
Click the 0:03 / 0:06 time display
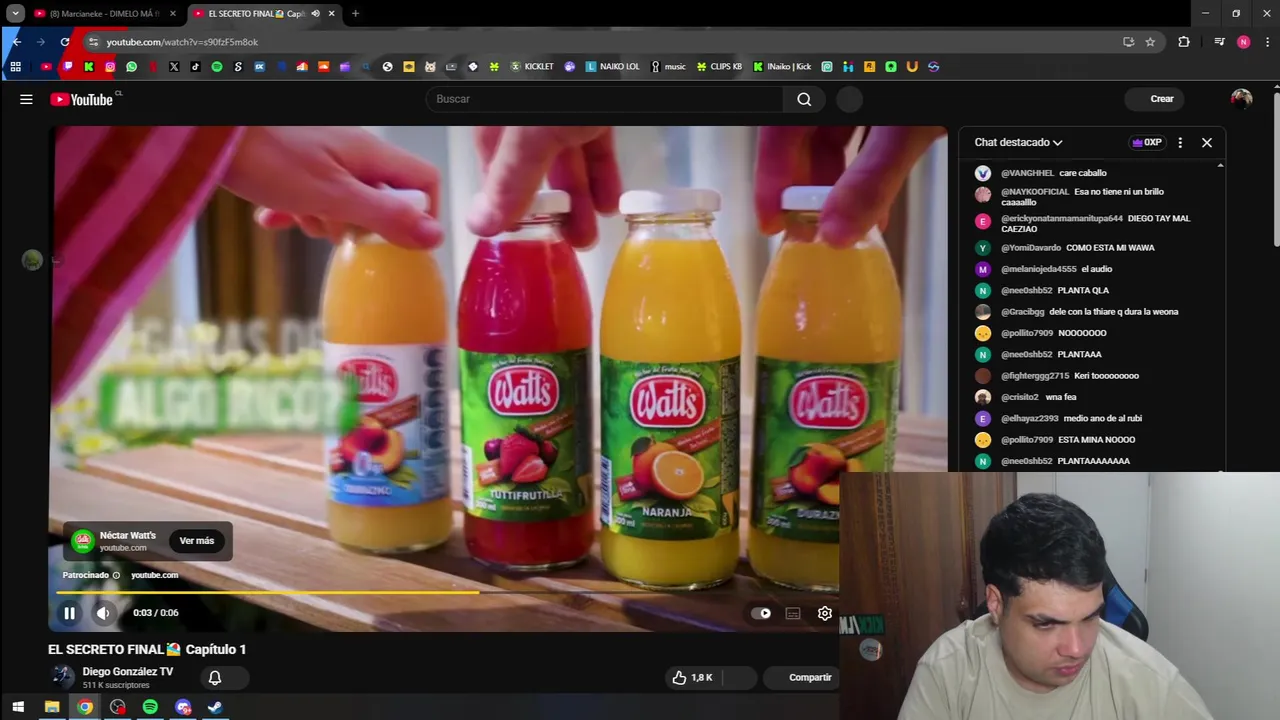click(155, 613)
